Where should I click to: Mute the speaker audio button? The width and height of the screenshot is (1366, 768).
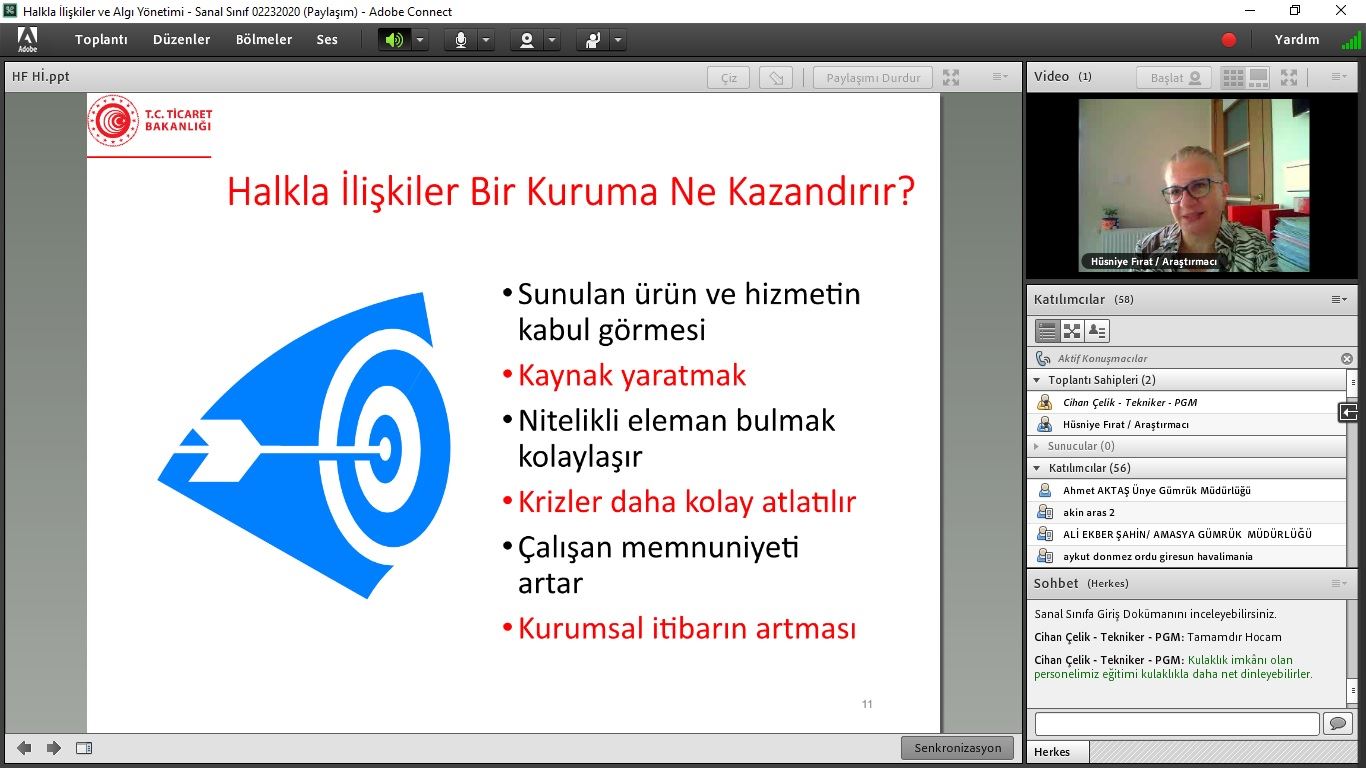(x=394, y=40)
